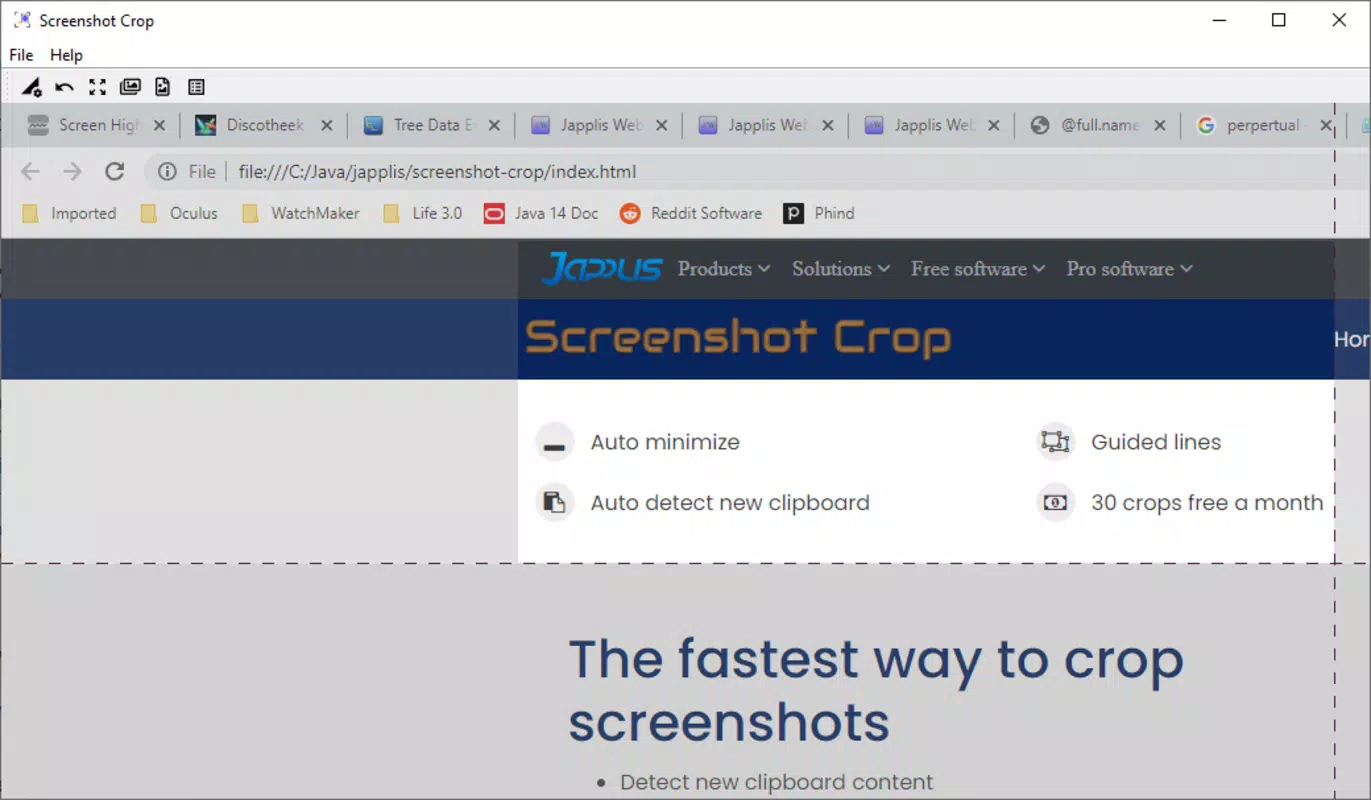Screen dimensions: 1371x800
Task: Expand the Pro software dropdown
Action: 1130,269
